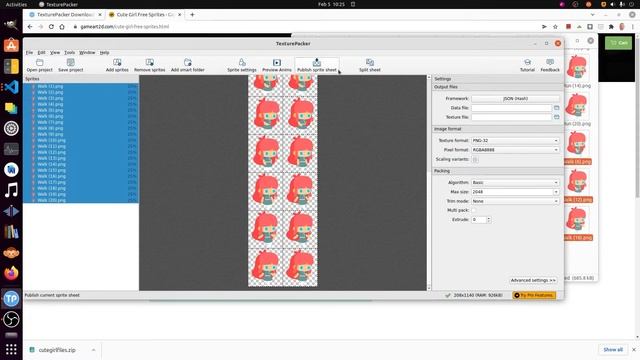Open the TexturePacker dock icon

tap(11, 299)
